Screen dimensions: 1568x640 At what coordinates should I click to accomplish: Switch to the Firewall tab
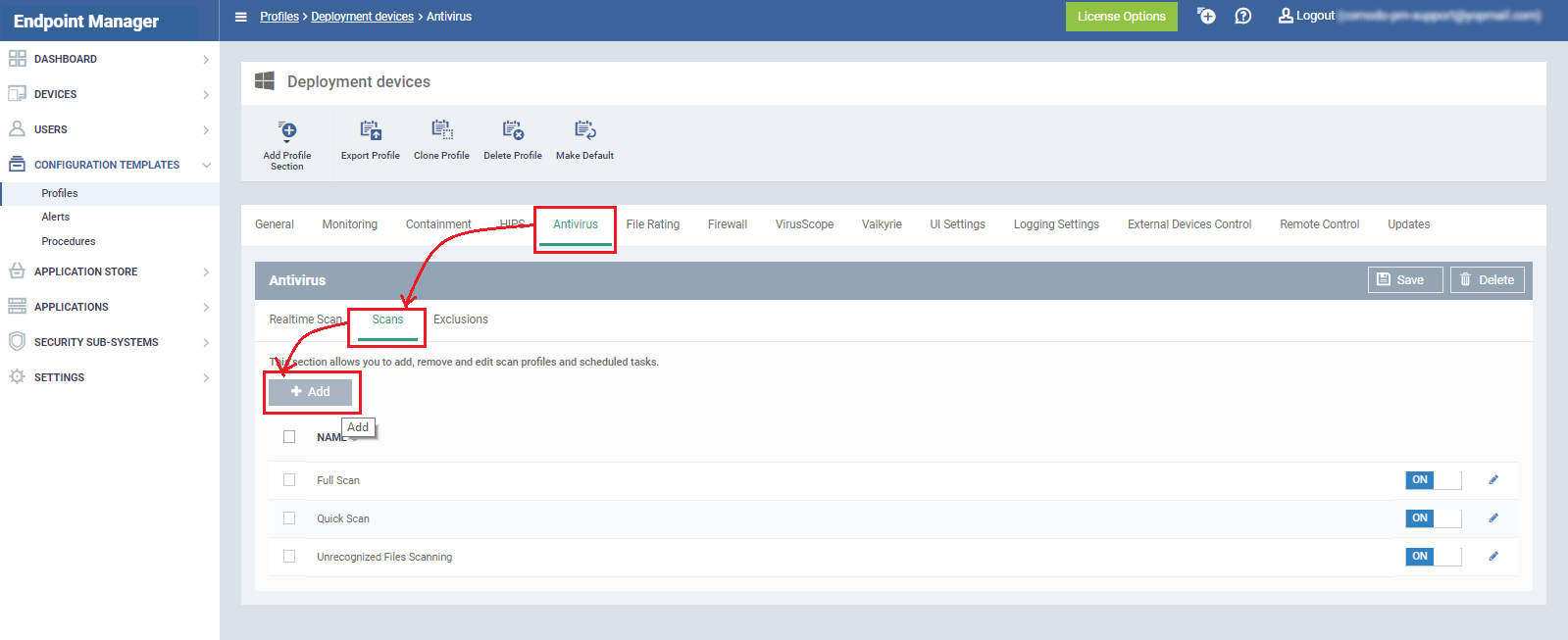click(728, 224)
